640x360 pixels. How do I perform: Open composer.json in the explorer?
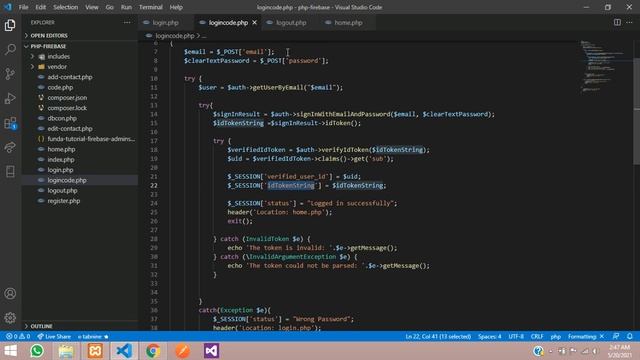[x=80, y=98]
